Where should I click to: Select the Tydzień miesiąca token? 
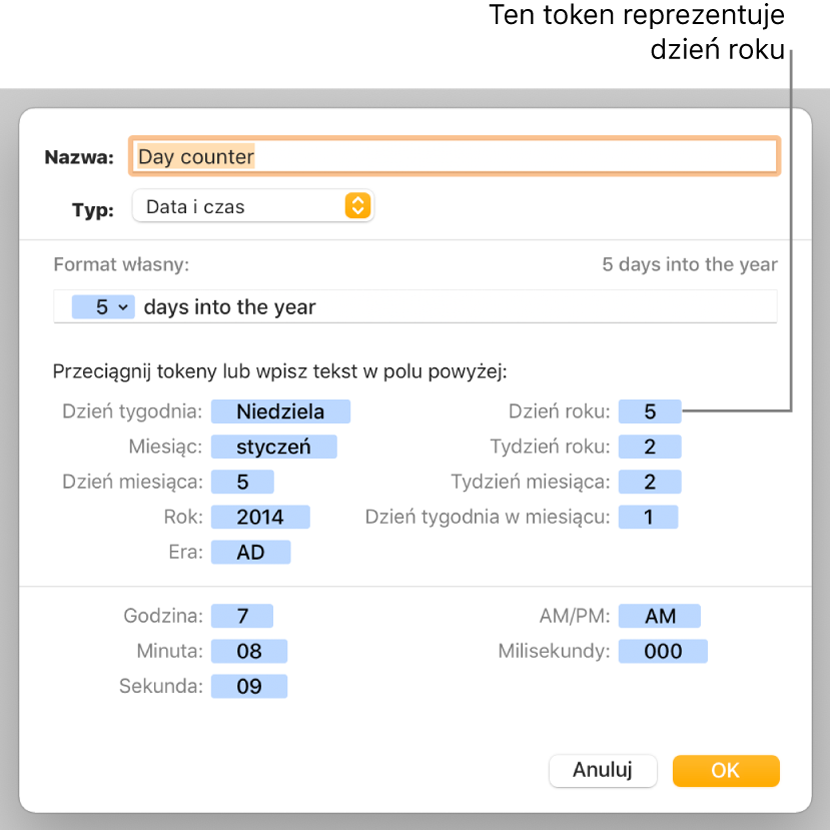click(650, 482)
